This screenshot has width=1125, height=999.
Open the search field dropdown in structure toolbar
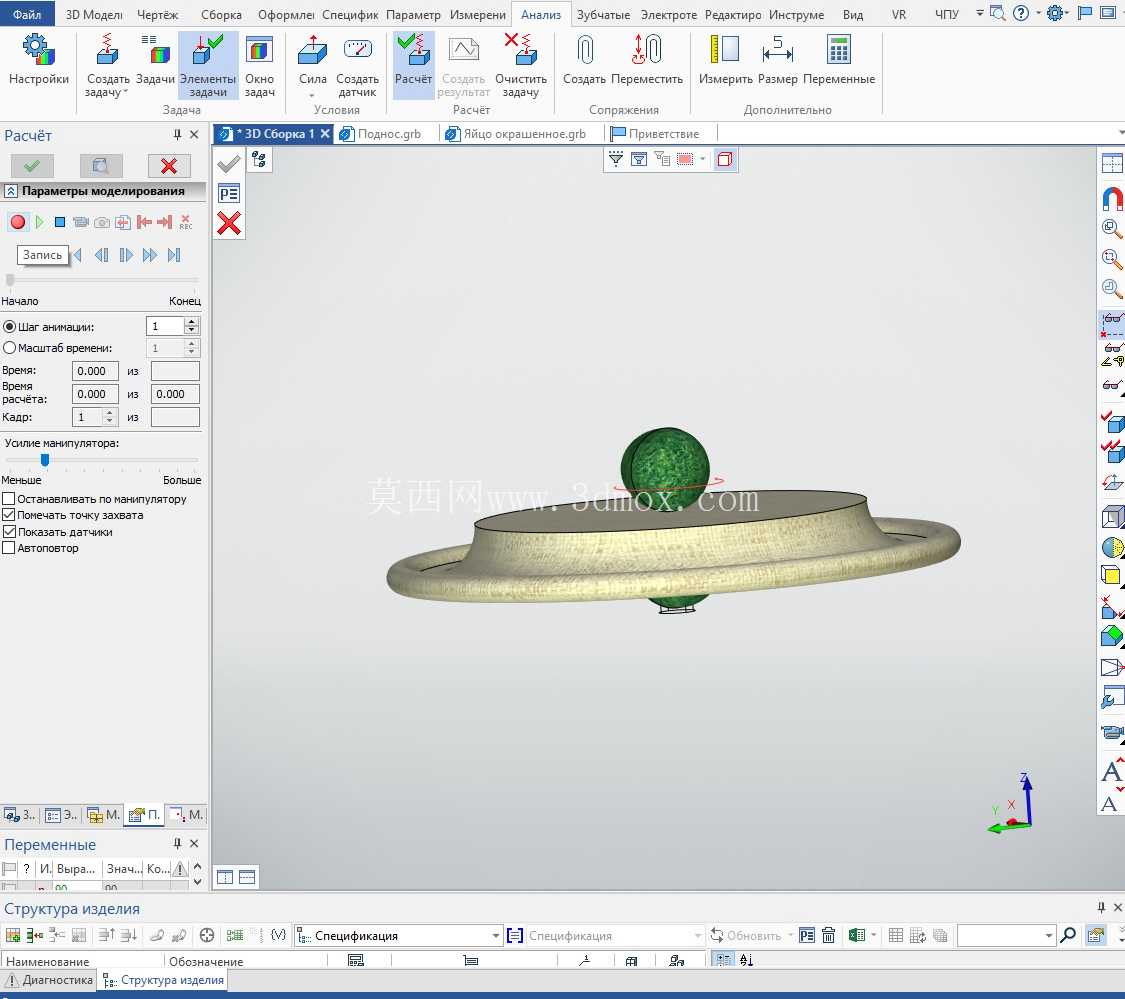tap(1048, 936)
